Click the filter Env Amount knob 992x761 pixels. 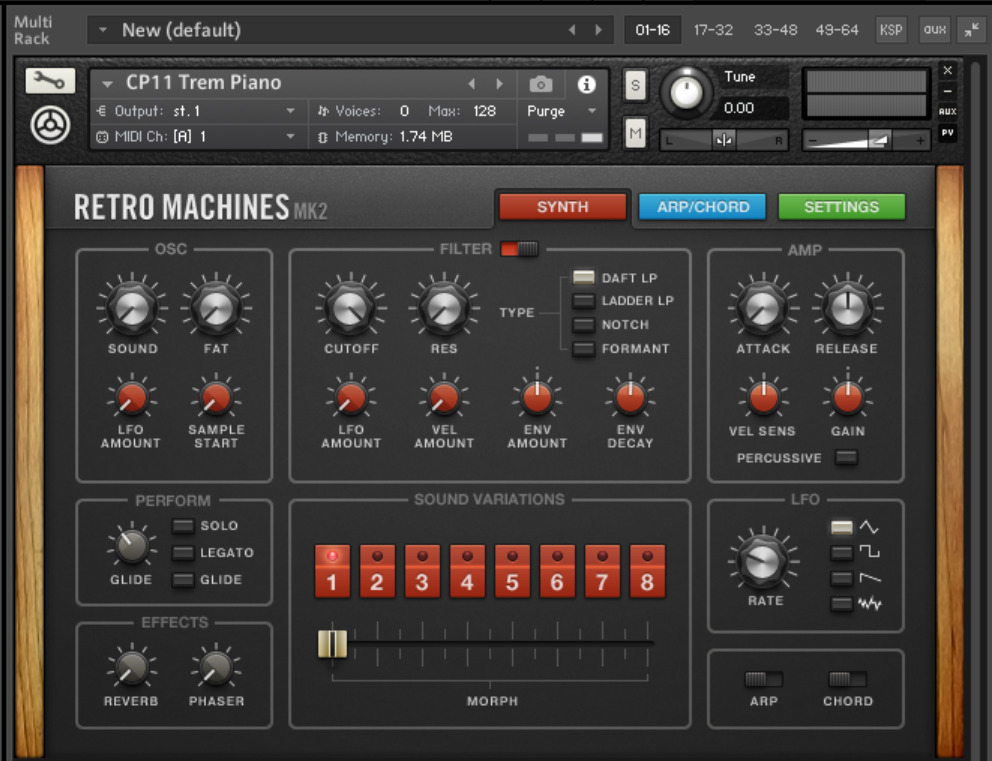[537, 399]
